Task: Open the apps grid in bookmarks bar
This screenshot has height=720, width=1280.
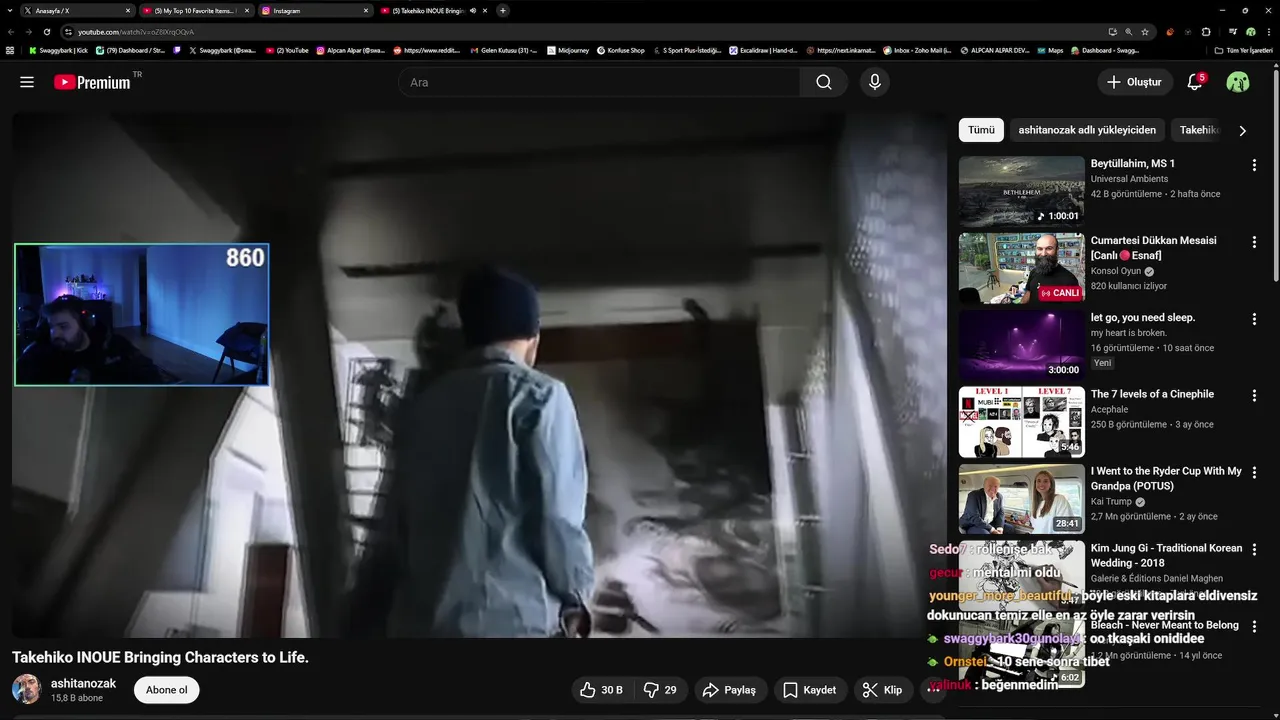Action: [10, 50]
